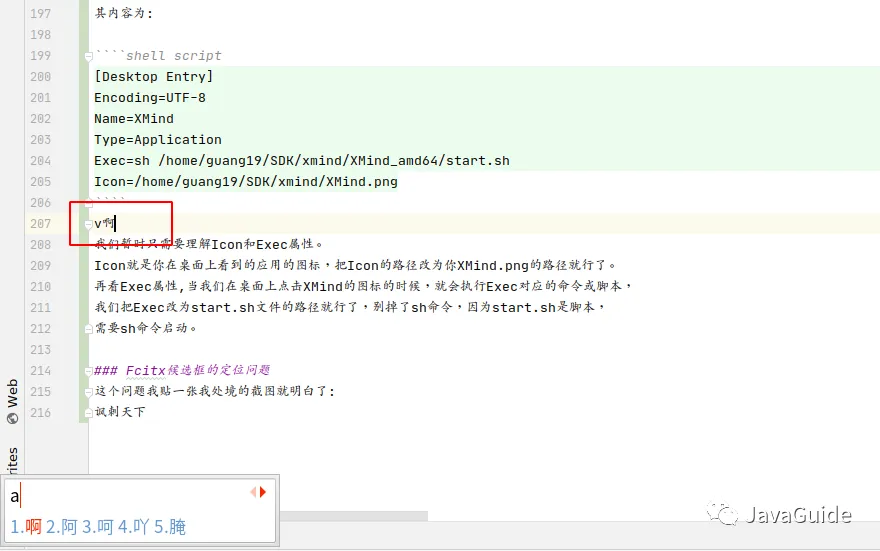This screenshot has width=880, height=551.
Task: Click the '### Fcitx候选框的定位问题' heading
Action: click(182, 370)
